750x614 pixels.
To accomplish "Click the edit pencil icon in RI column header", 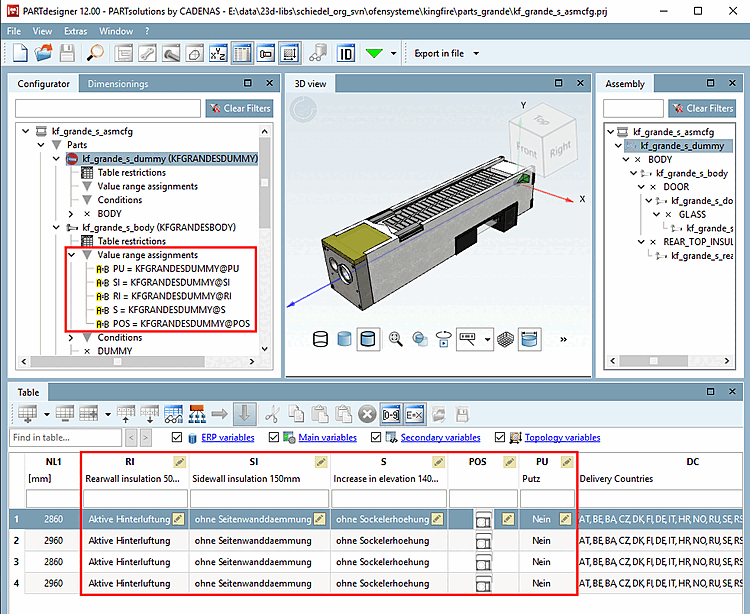I will click(179, 462).
